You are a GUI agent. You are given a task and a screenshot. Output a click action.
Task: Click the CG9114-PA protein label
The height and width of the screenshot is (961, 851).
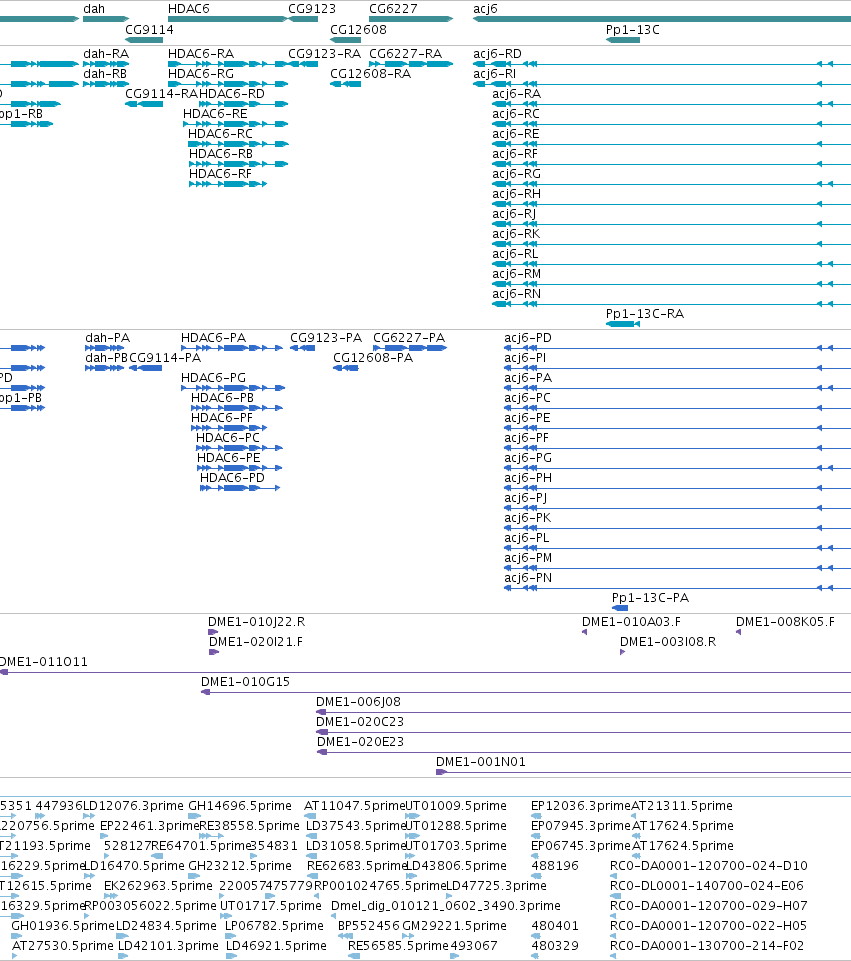[165, 357]
